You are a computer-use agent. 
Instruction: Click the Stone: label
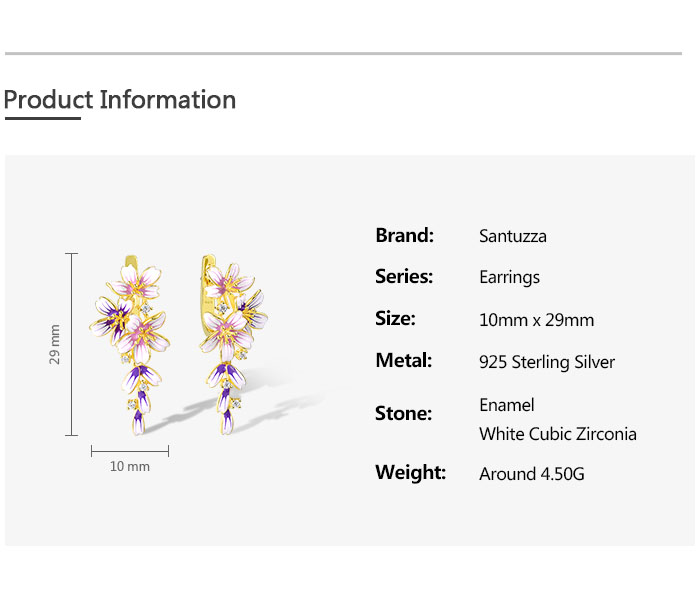[404, 413]
